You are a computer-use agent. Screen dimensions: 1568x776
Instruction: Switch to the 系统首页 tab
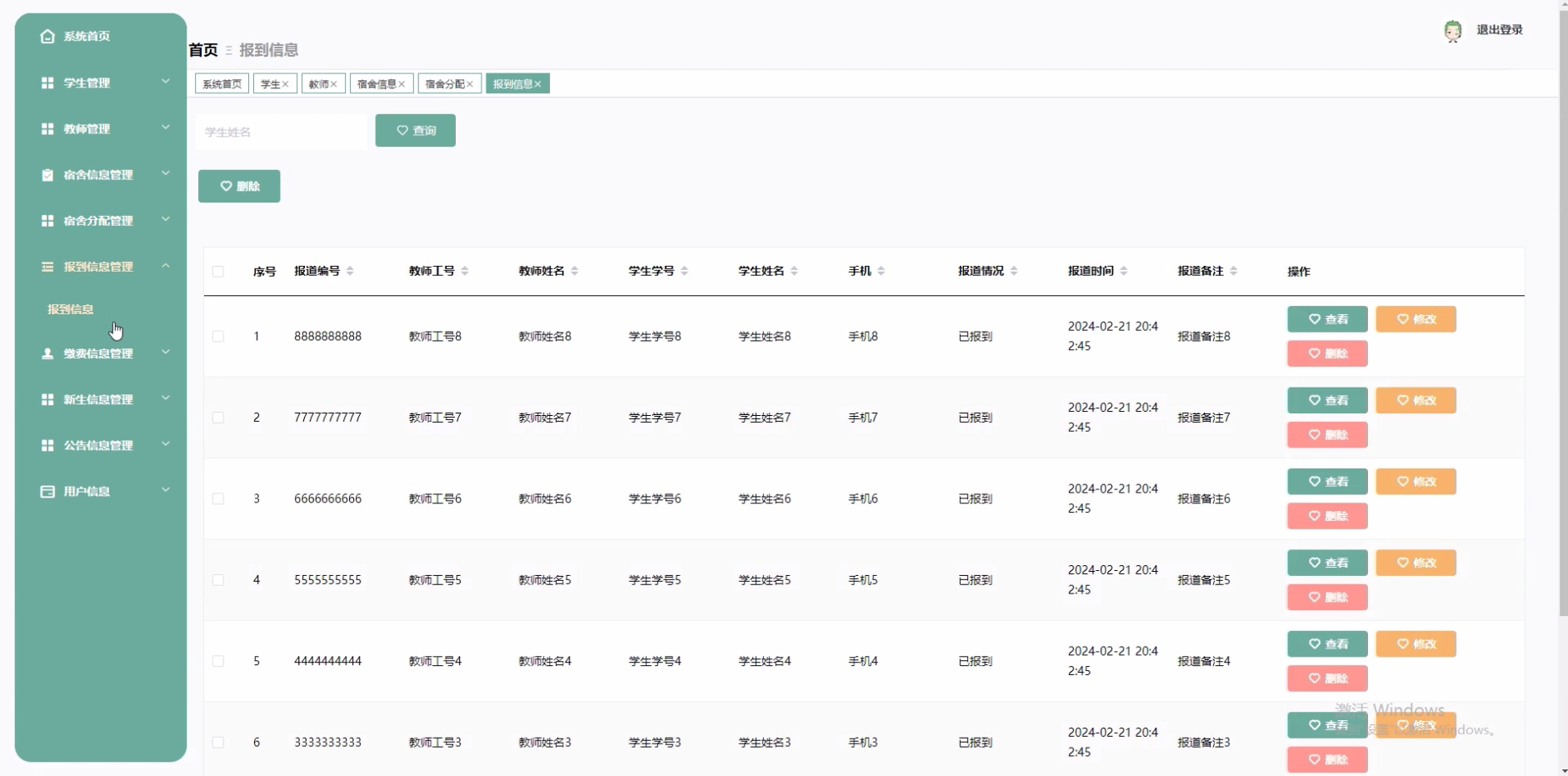222,84
